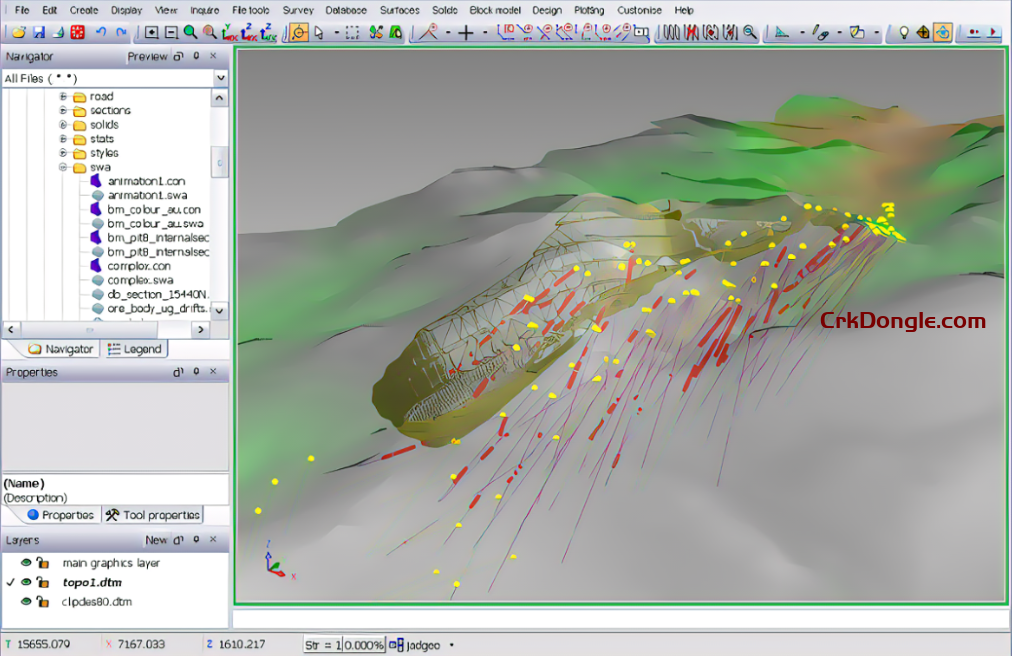Click the protractor angle measurement icon
Image resolution: width=1012 pixels, height=656 pixels.
click(428, 32)
